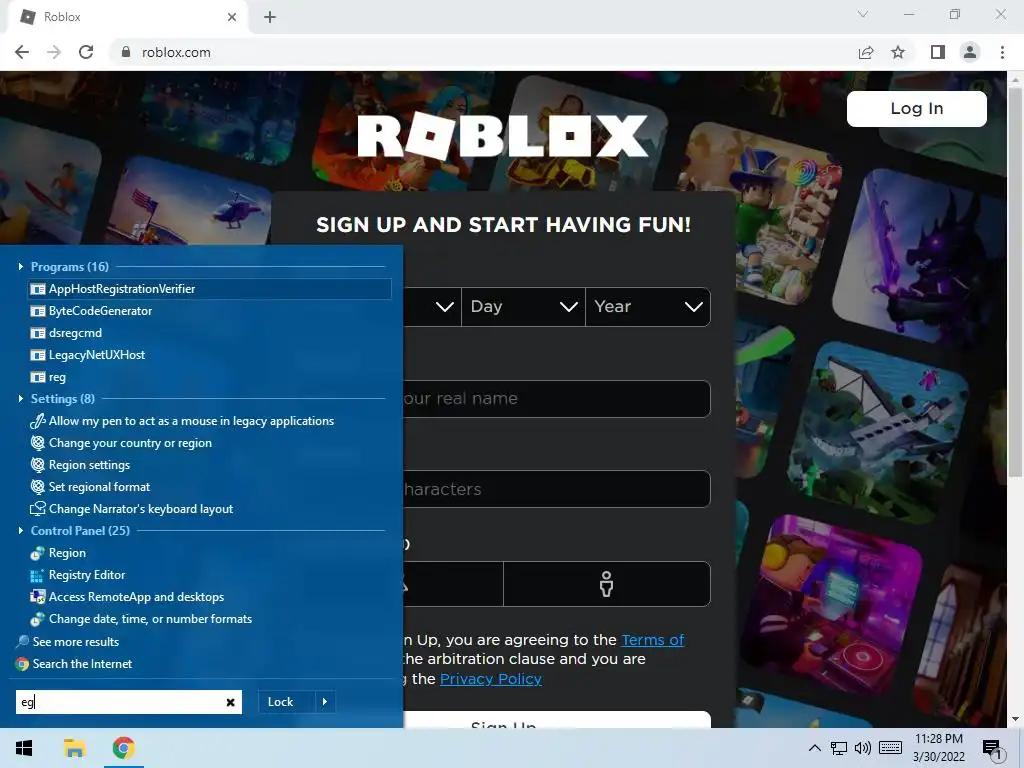
Task: Open the arrow menu beside Lock
Action: [x=325, y=702]
